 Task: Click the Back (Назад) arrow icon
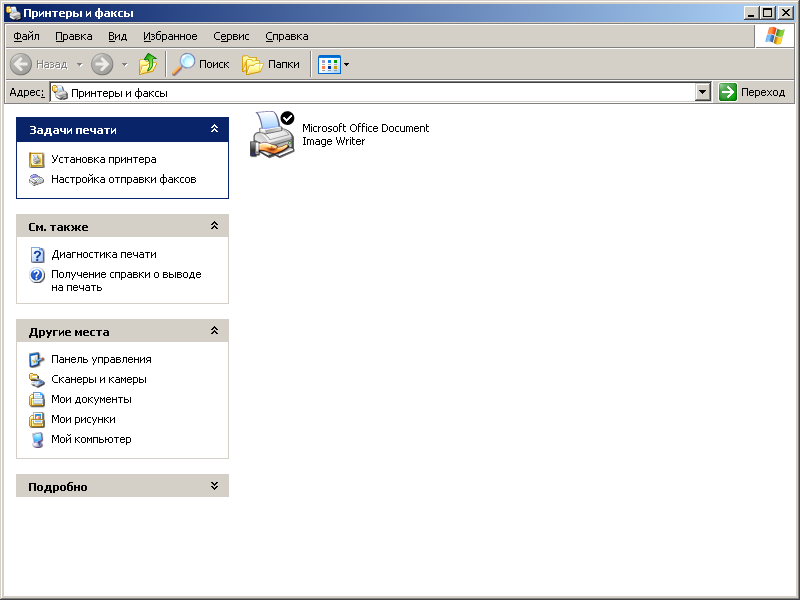tap(21, 64)
